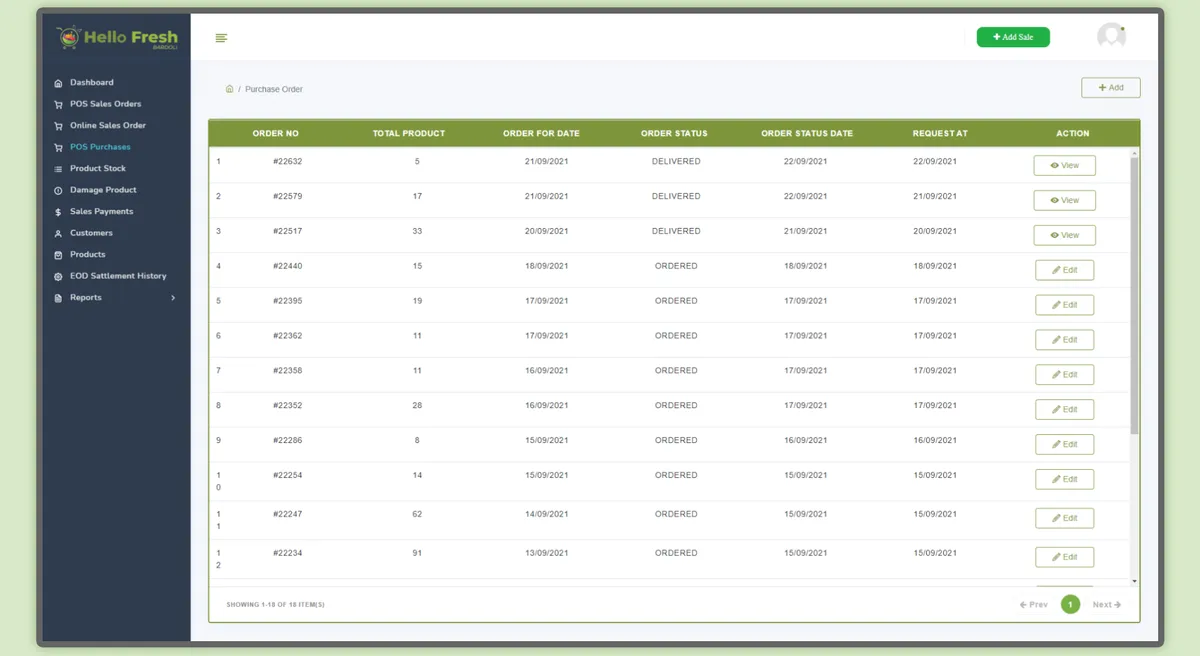Click the home icon in breadcrumb
Viewport: 1200px width, 656px height.
point(229,89)
